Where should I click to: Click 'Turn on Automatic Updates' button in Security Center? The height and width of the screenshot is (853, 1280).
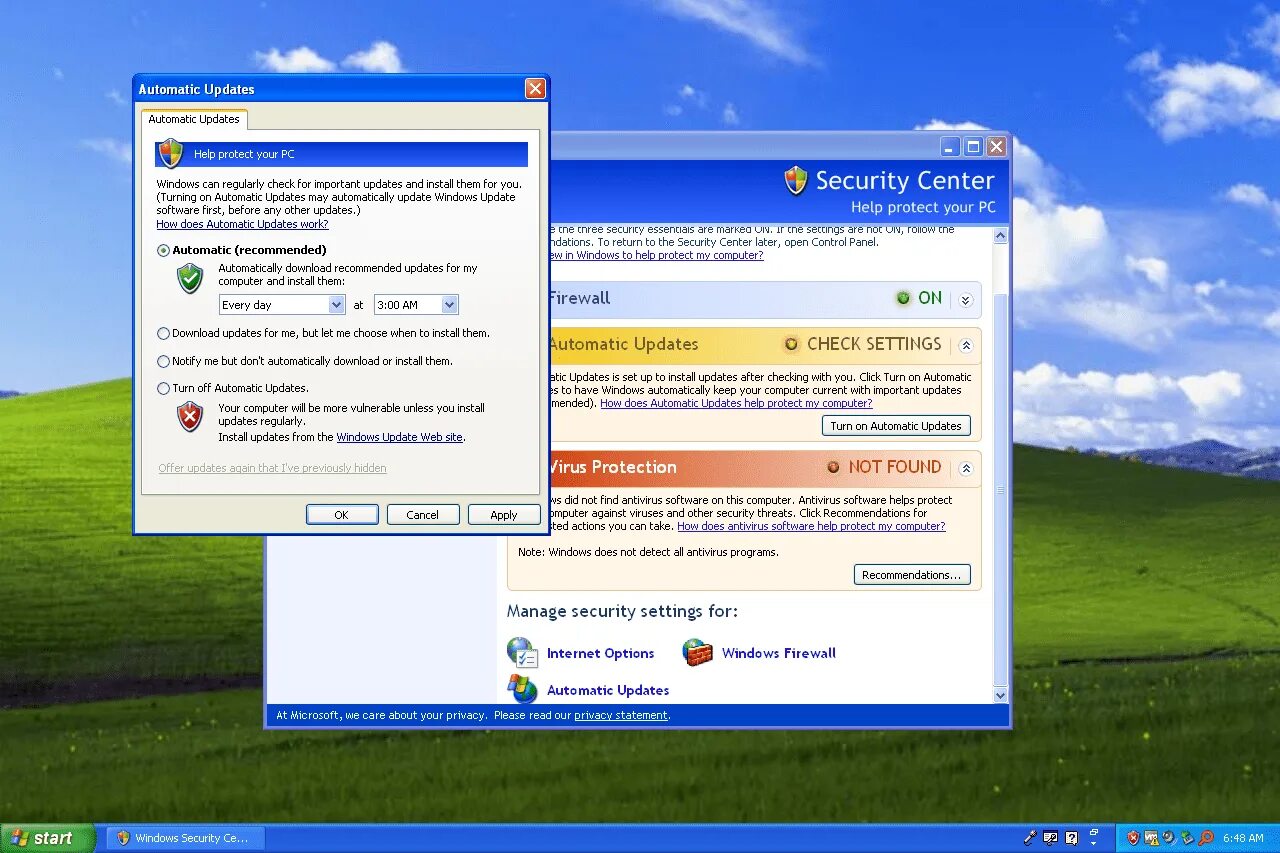[896, 426]
